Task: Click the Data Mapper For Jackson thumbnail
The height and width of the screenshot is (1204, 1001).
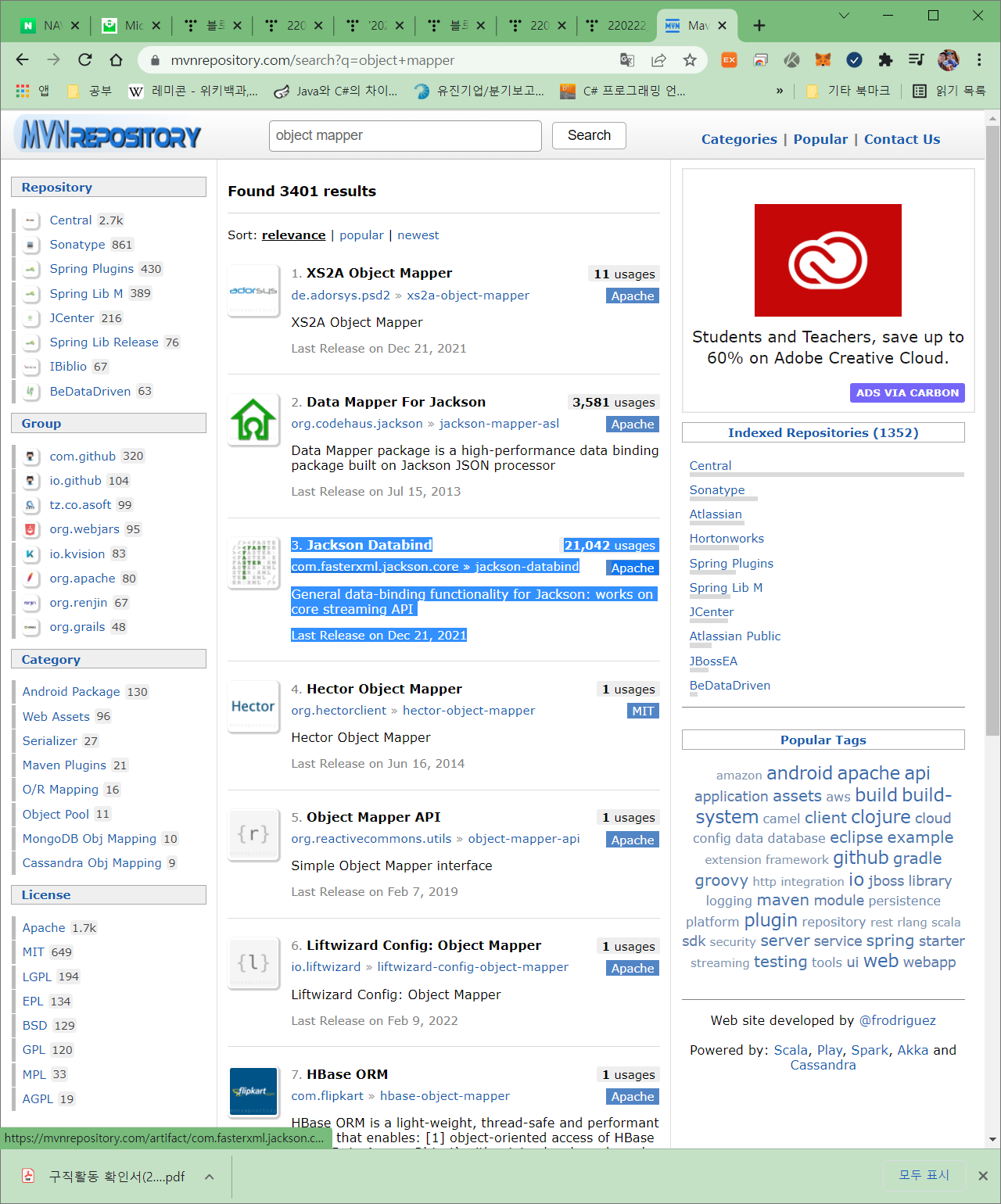Action: [x=253, y=420]
